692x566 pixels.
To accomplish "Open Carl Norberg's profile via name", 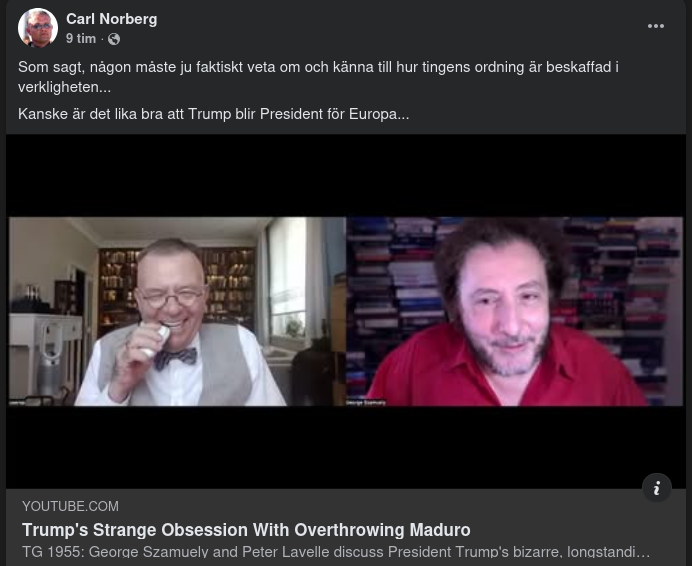I will point(112,19).
